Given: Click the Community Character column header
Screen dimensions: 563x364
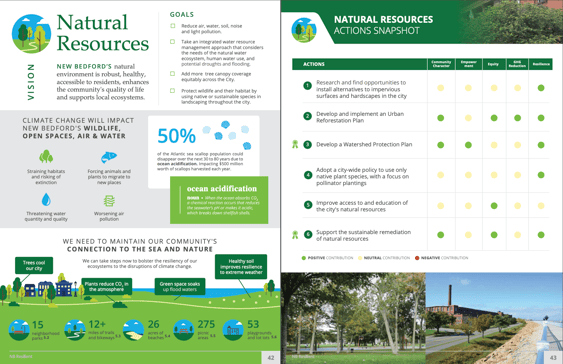Looking at the screenshot, I should [441, 64].
